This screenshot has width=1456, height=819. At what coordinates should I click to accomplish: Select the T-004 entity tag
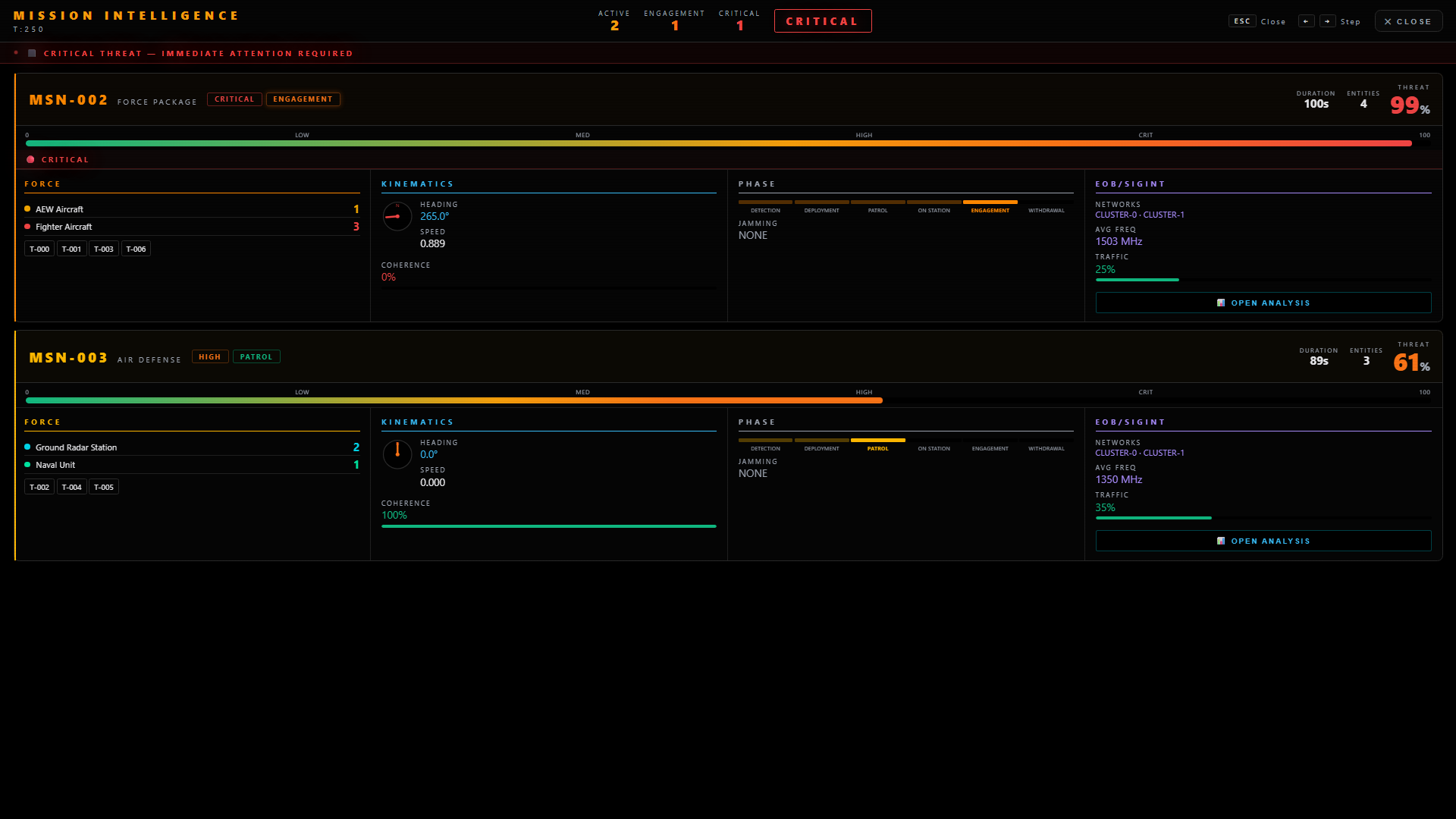(71, 487)
